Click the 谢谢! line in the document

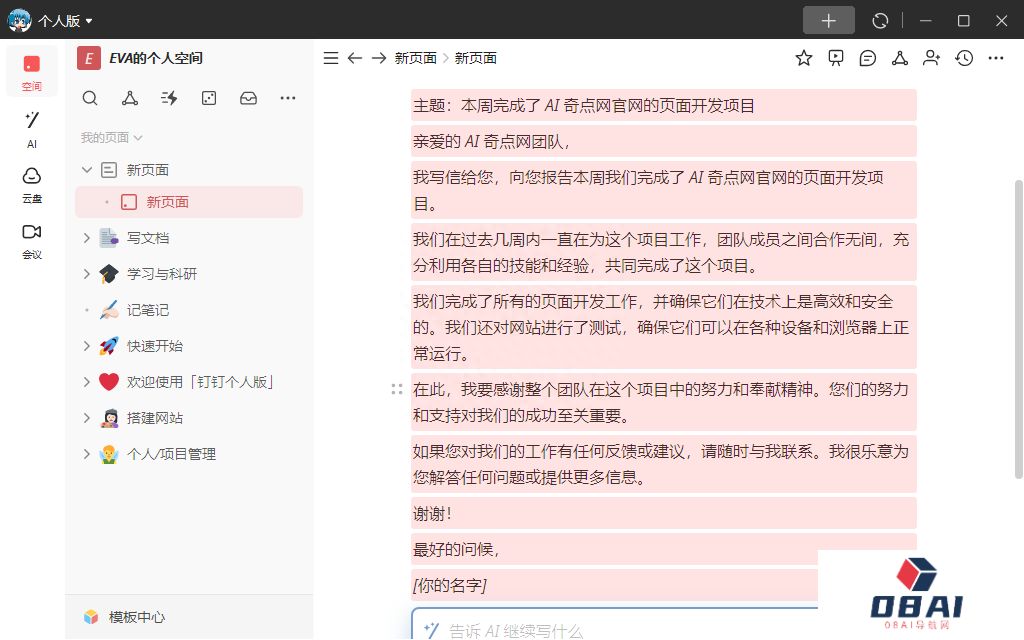pyautogui.click(x=664, y=513)
